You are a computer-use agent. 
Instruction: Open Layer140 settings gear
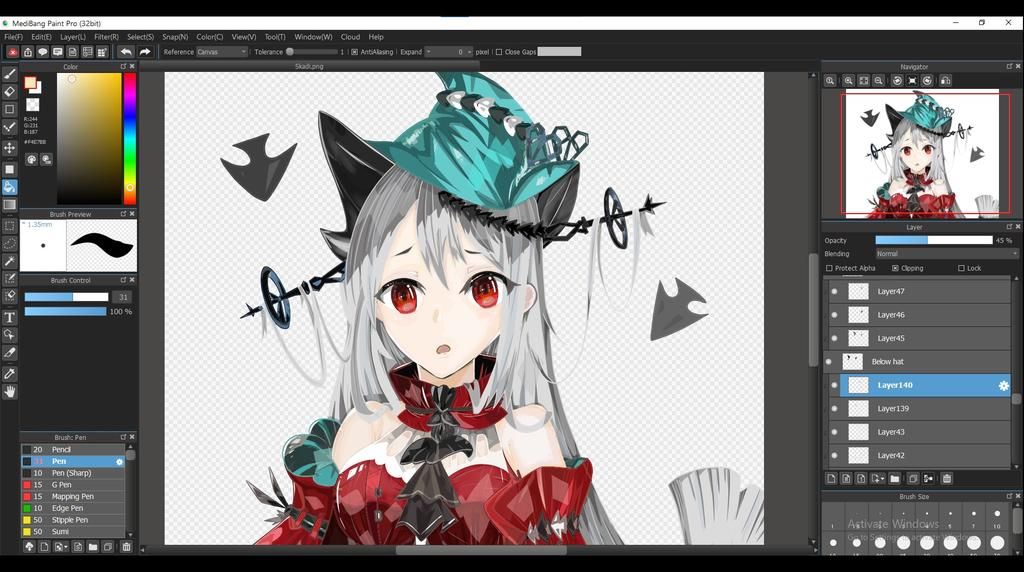point(1004,386)
